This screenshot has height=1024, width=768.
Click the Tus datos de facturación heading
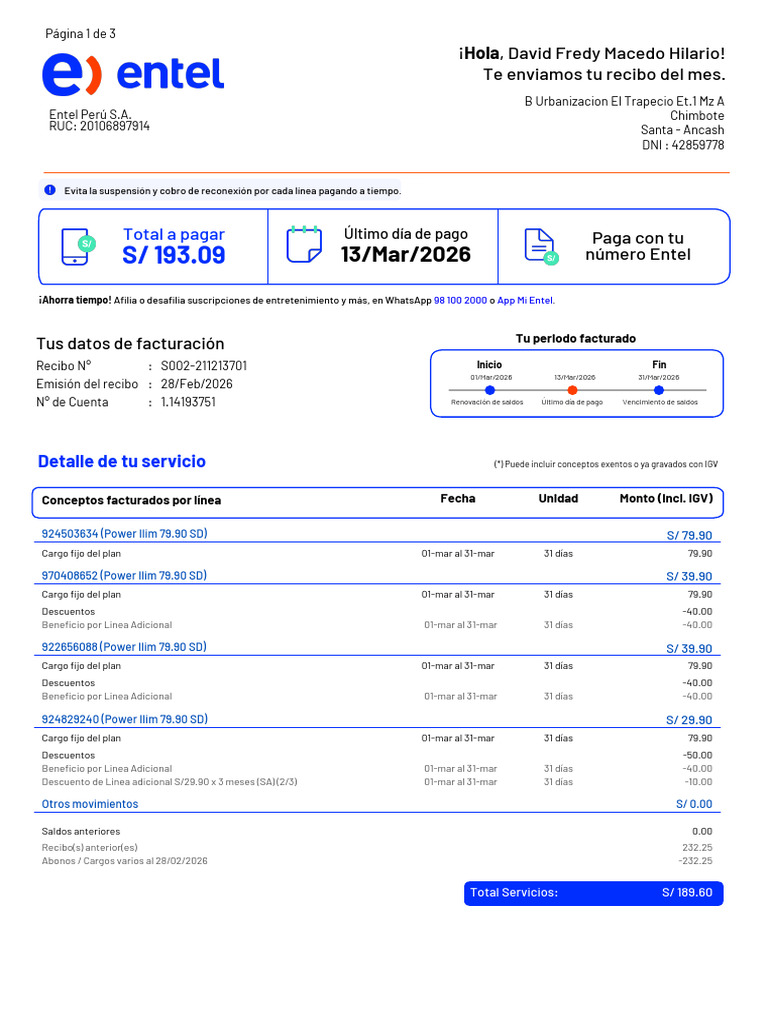coord(130,344)
